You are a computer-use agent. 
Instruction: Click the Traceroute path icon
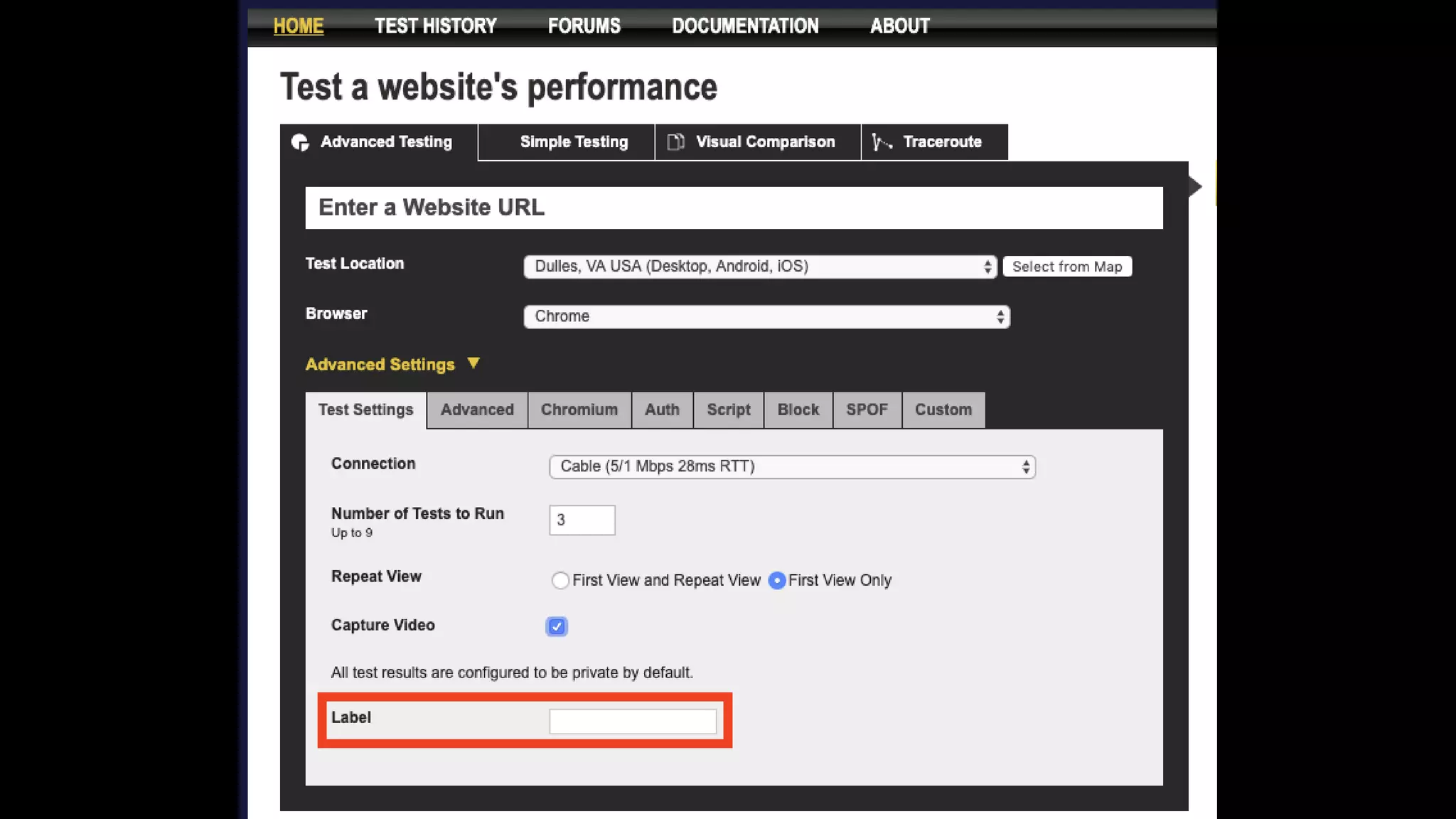click(x=882, y=142)
